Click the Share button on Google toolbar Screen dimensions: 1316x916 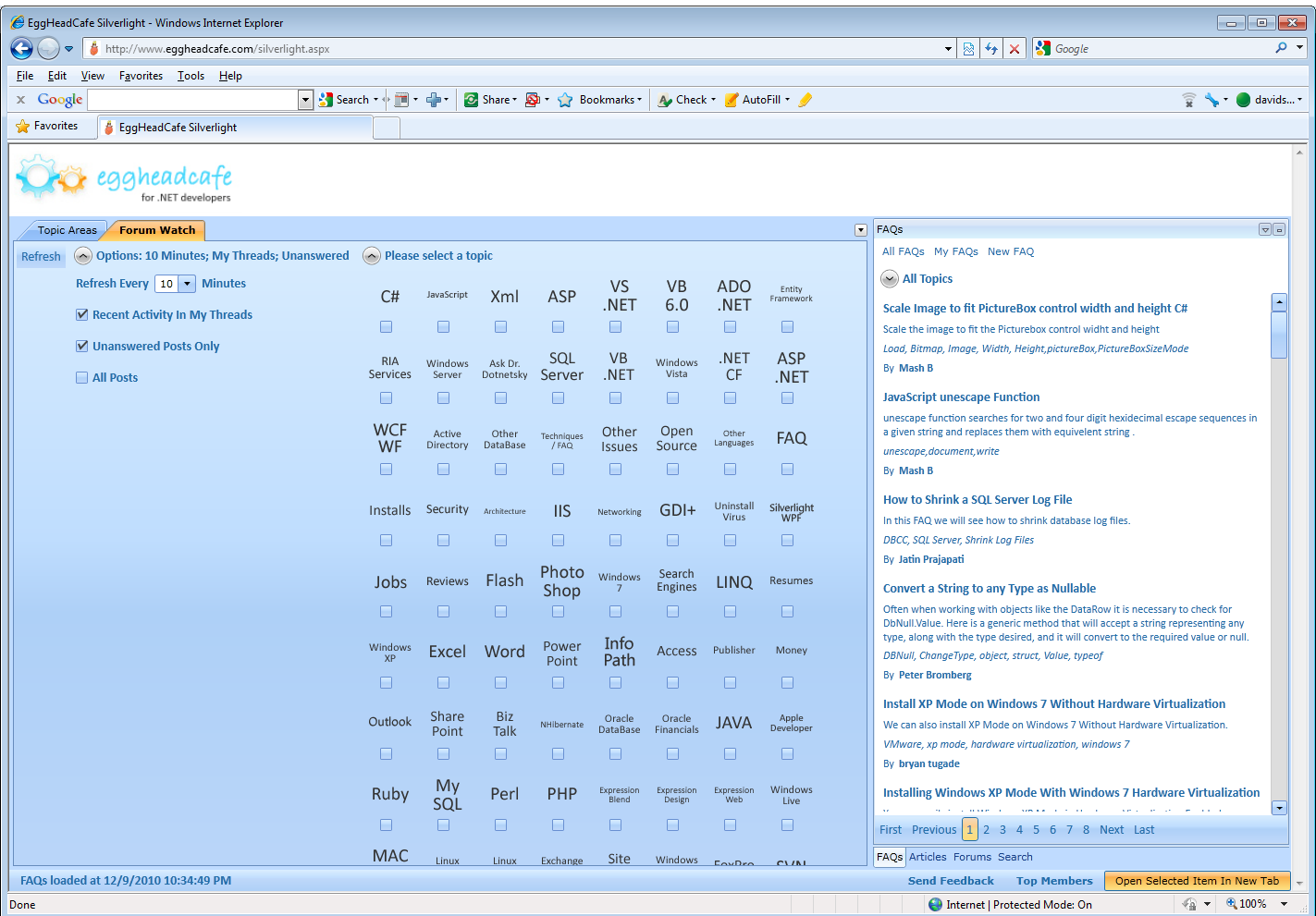pos(490,100)
